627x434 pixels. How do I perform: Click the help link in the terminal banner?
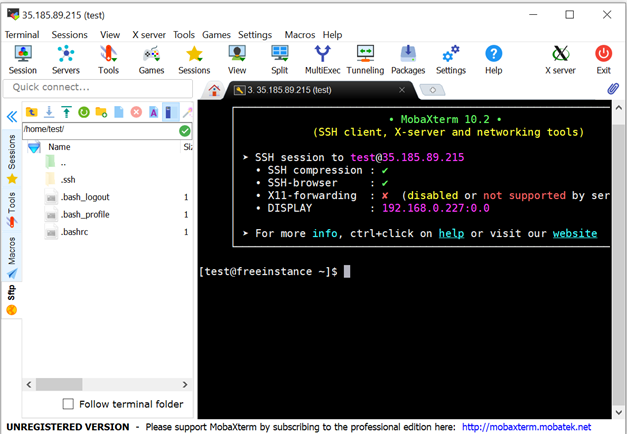click(x=451, y=233)
